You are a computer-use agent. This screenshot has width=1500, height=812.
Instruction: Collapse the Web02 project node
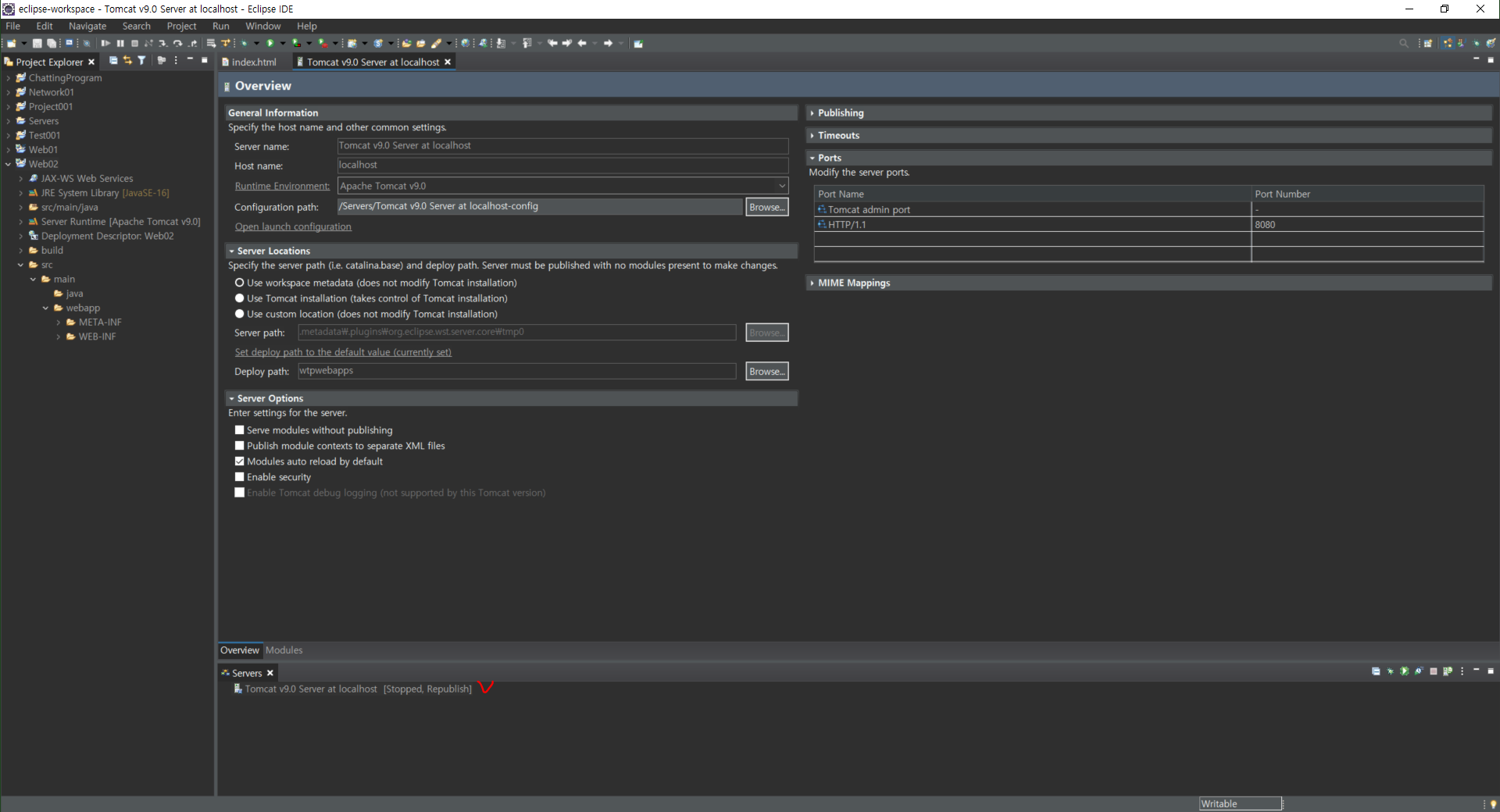click(9, 164)
